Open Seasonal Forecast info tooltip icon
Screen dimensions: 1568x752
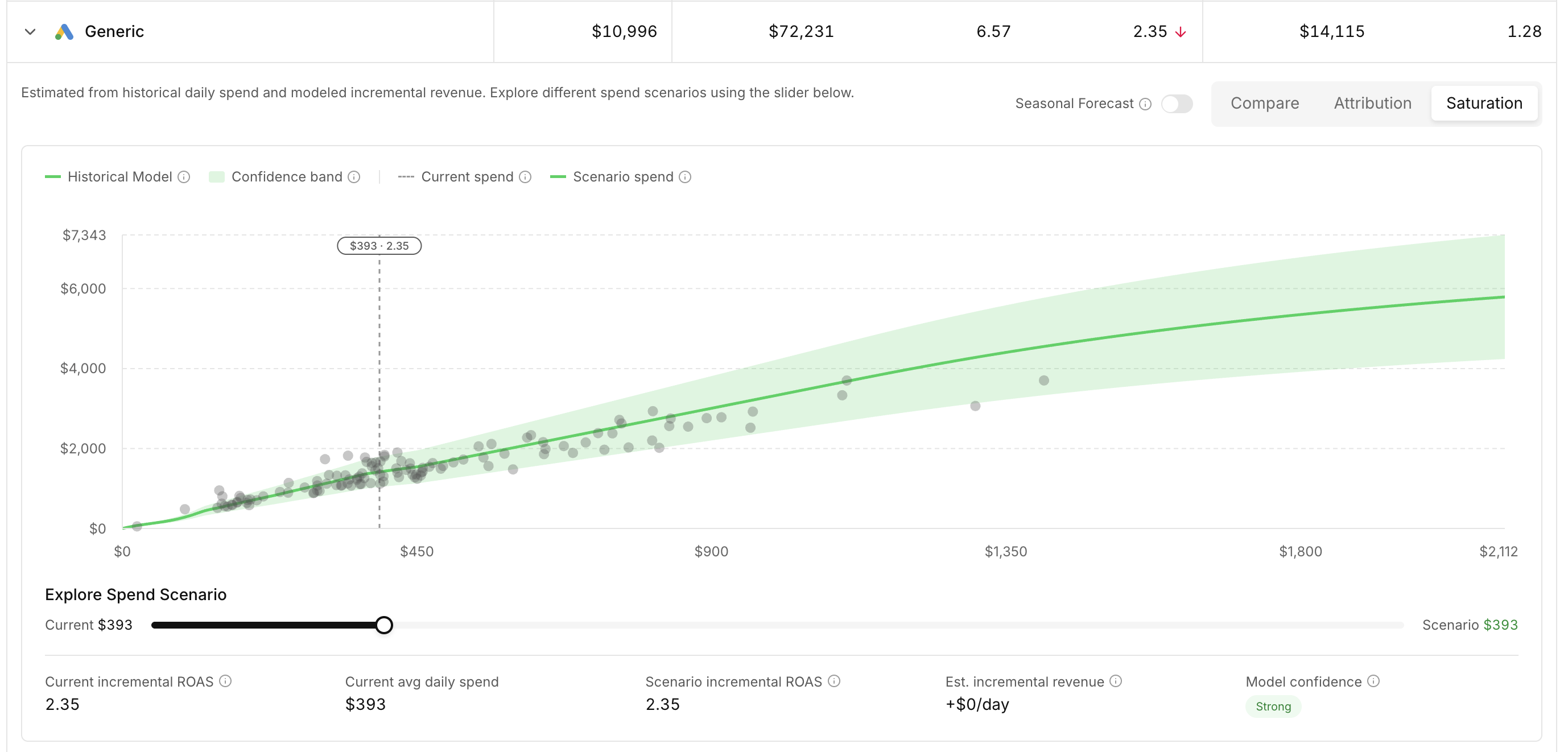[x=1145, y=104]
